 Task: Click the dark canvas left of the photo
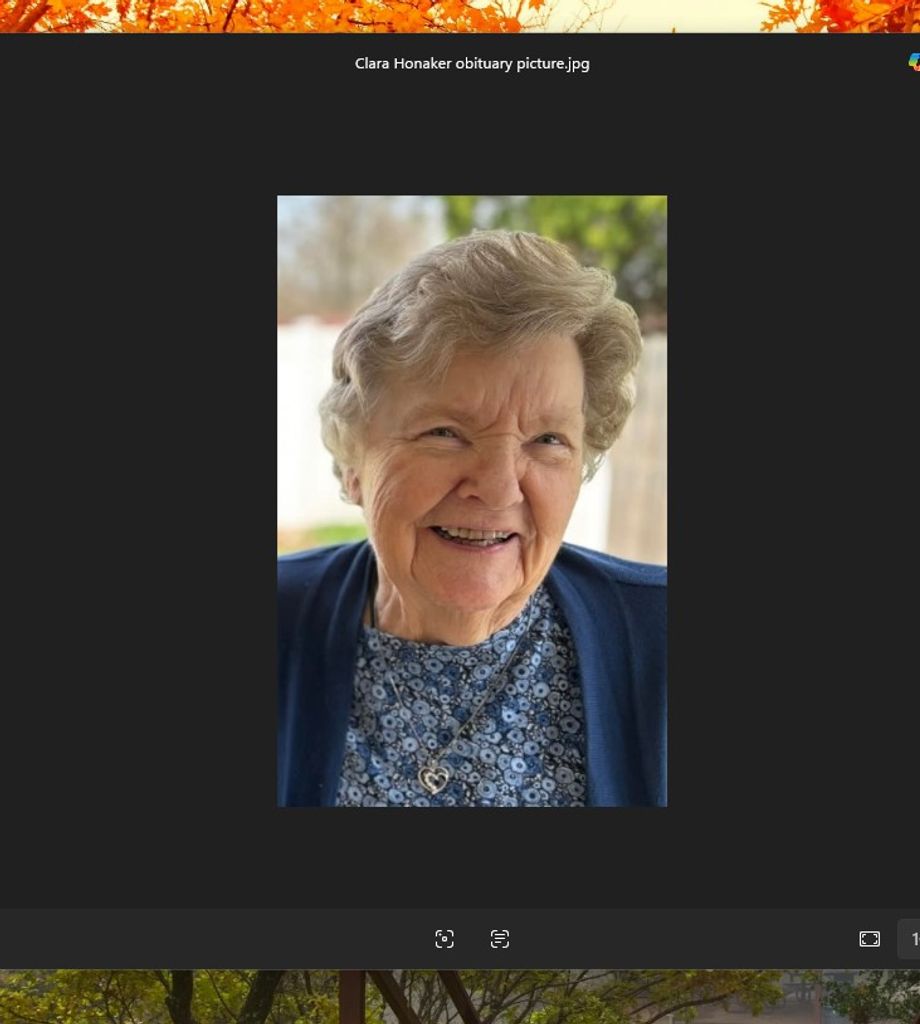pos(140,500)
